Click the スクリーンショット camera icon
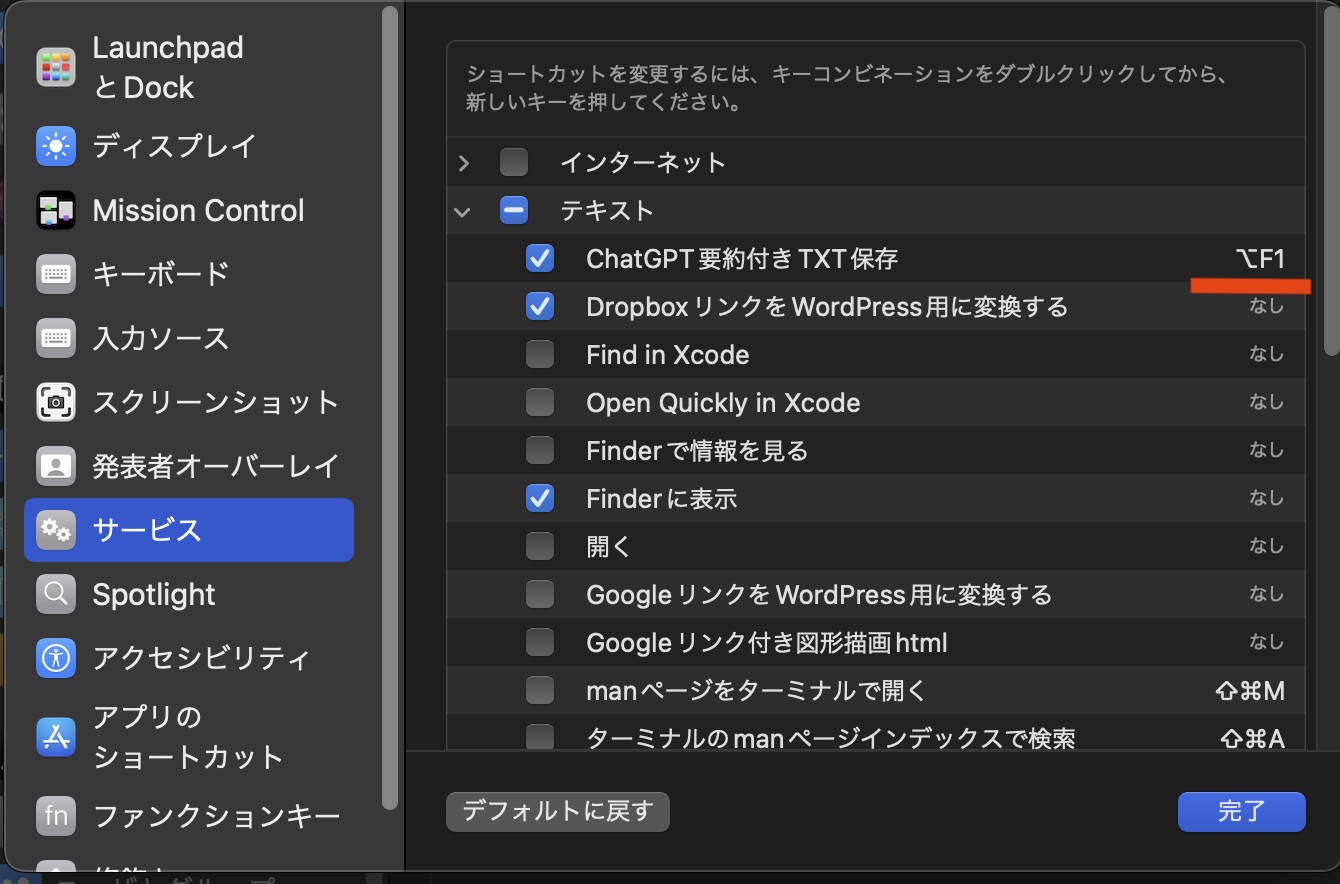Image resolution: width=1340 pixels, height=884 pixels. [56, 402]
